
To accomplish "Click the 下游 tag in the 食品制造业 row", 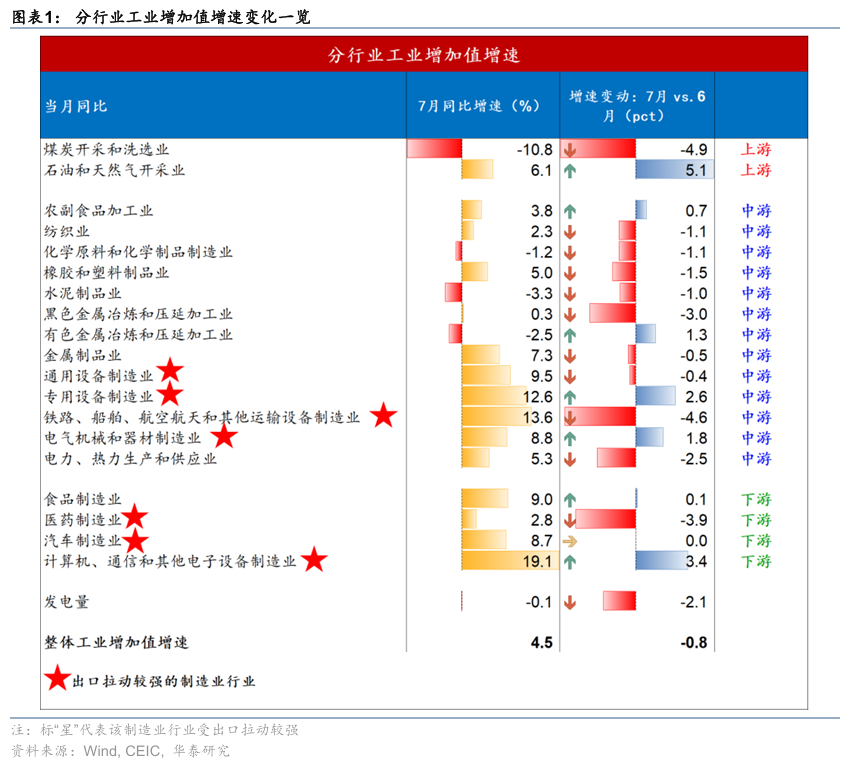I will pyautogui.click(x=756, y=499).
